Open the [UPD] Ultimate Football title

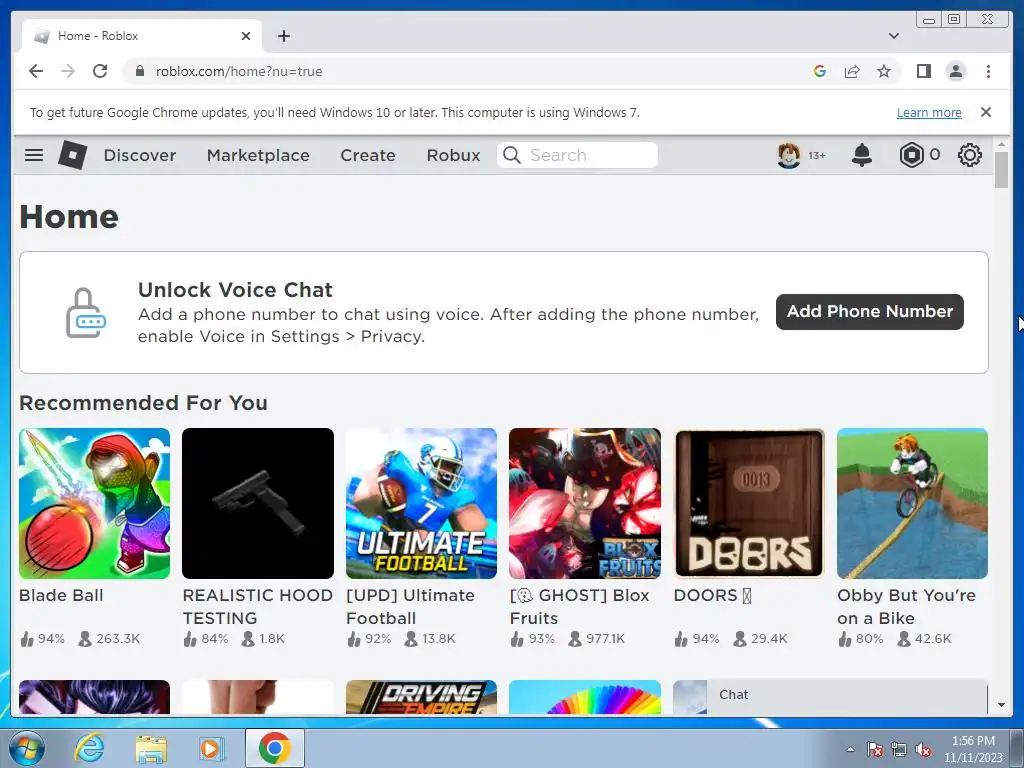click(410, 606)
